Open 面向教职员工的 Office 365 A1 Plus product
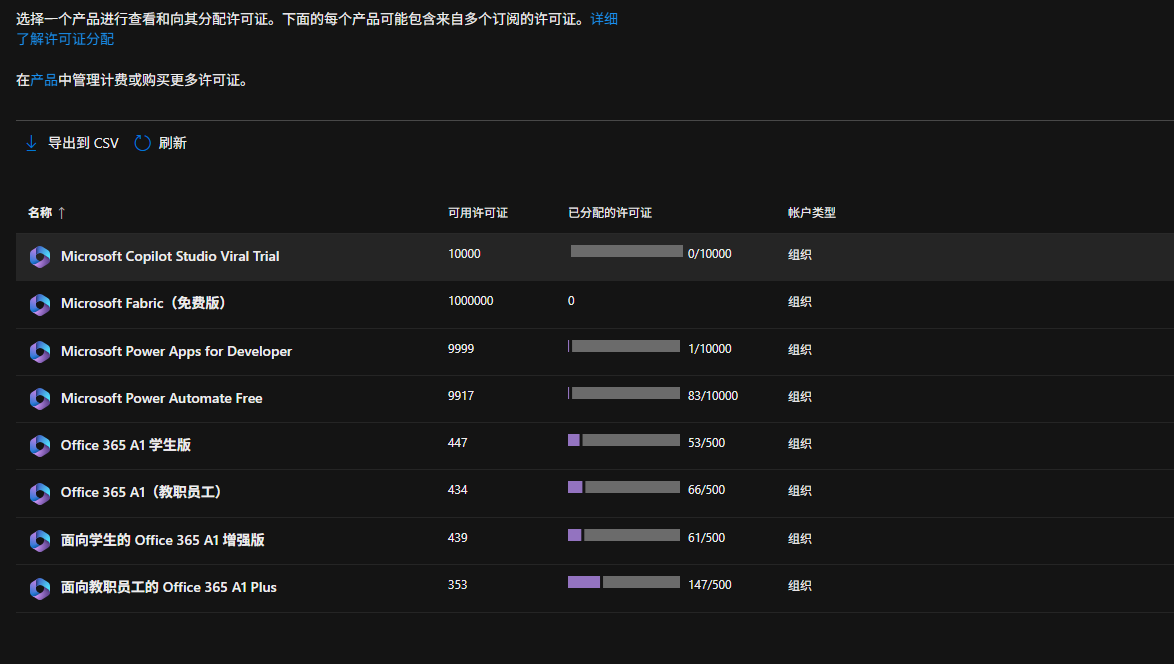The image size is (1174, 664). (x=168, y=587)
